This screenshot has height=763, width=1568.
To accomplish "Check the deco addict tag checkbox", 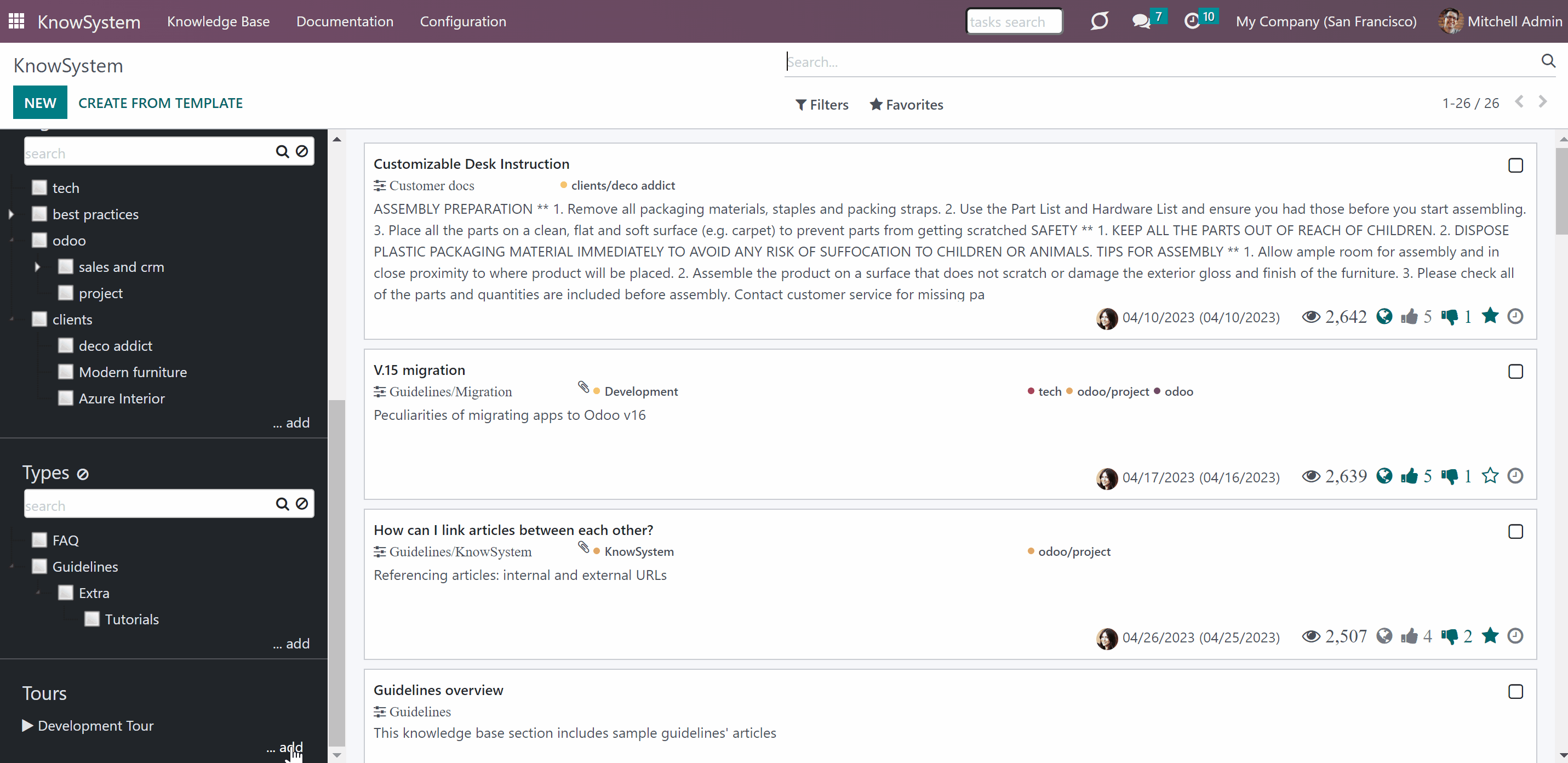I will 66,345.
